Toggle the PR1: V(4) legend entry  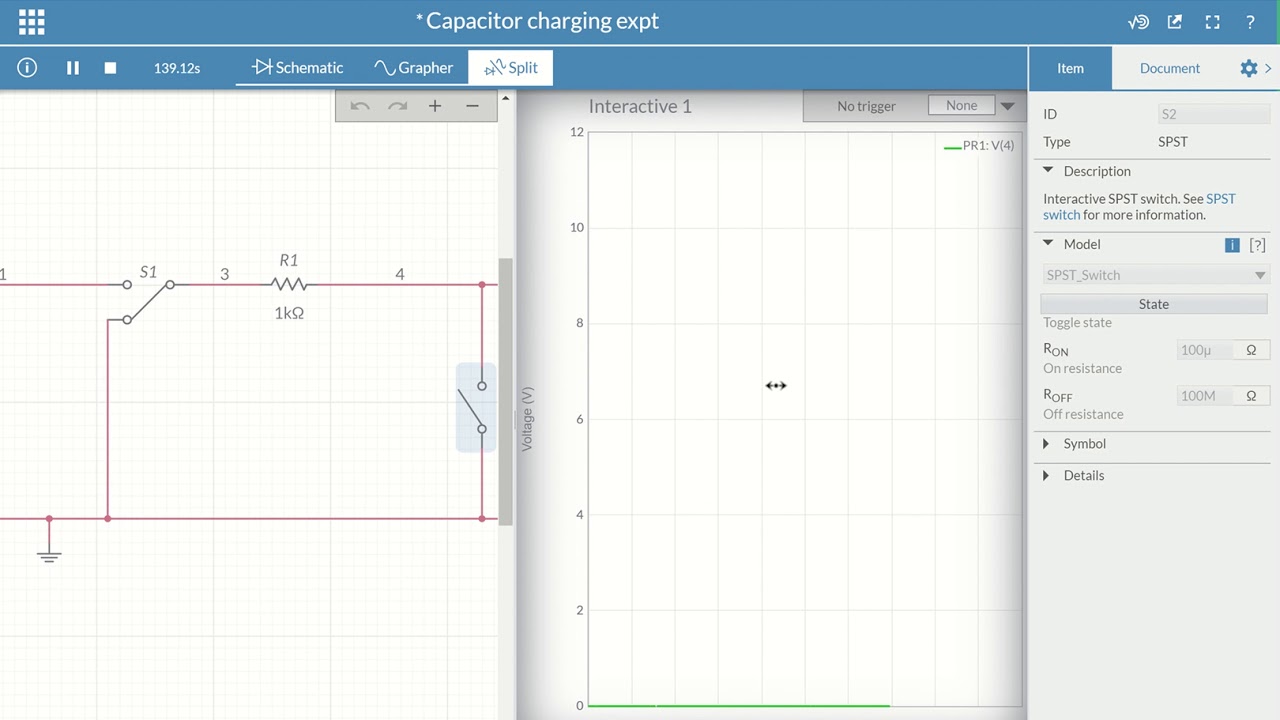[979, 146]
